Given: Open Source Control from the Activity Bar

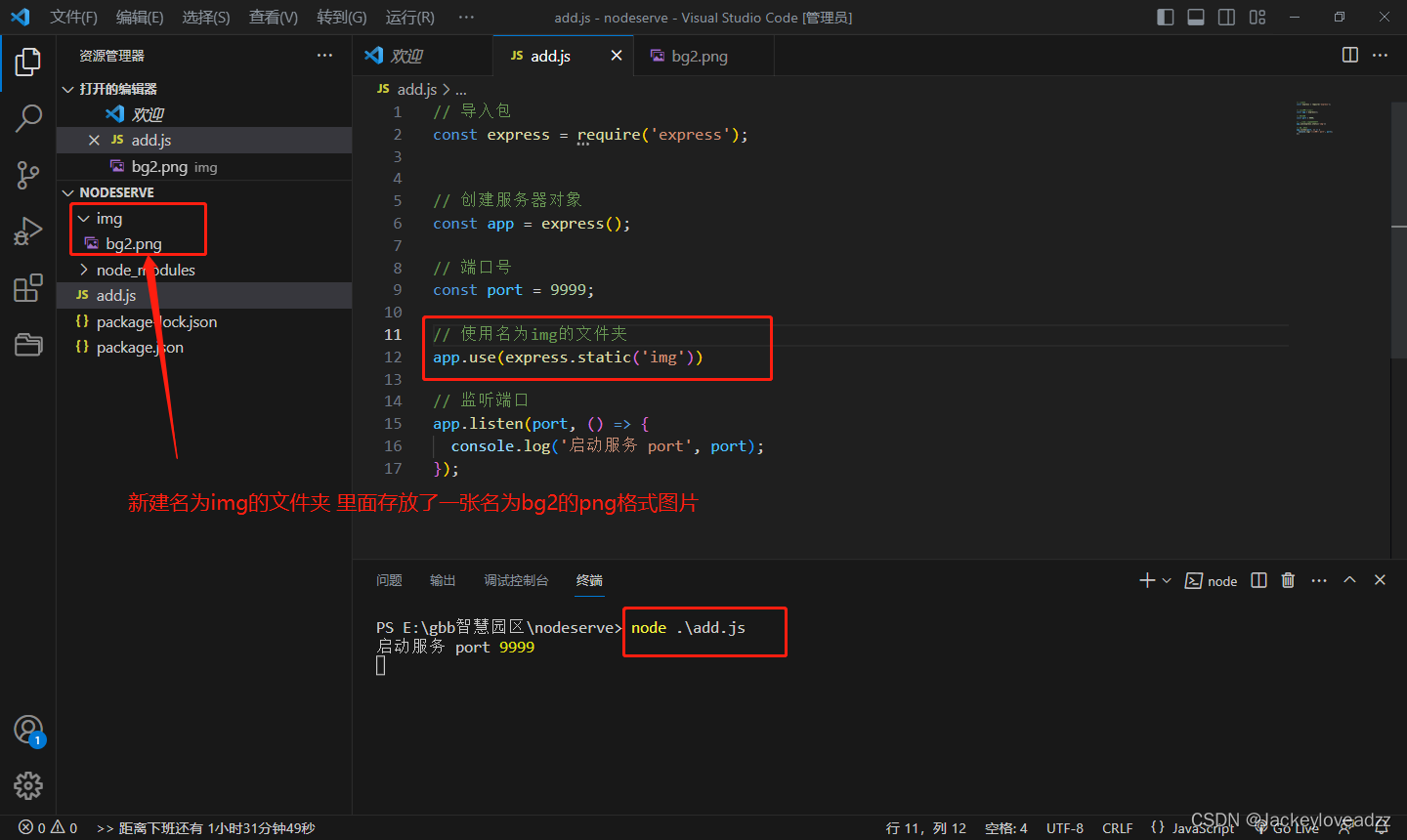Looking at the screenshot, I should (27, 174).
